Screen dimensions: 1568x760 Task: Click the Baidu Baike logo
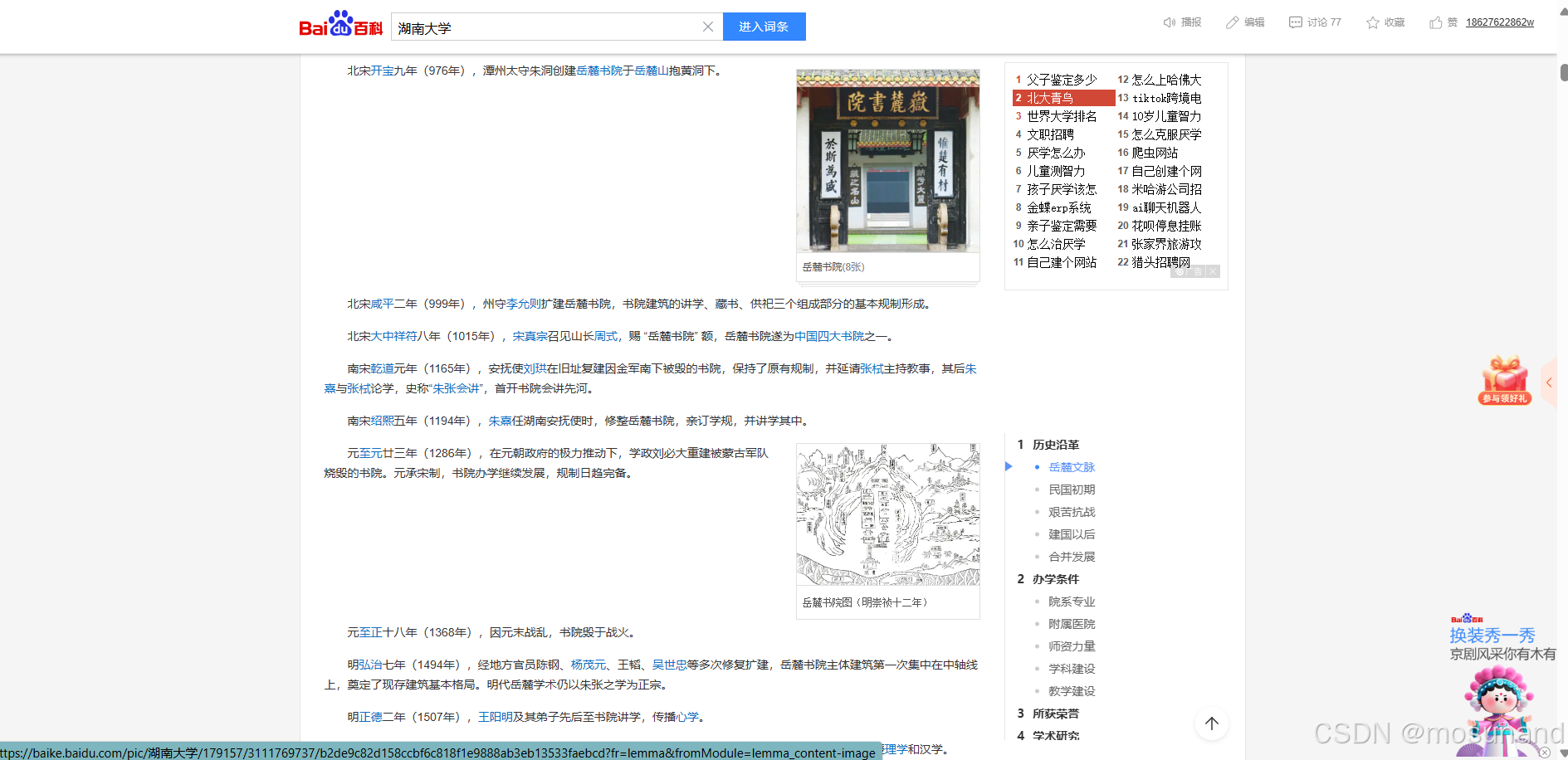(340, 25)
